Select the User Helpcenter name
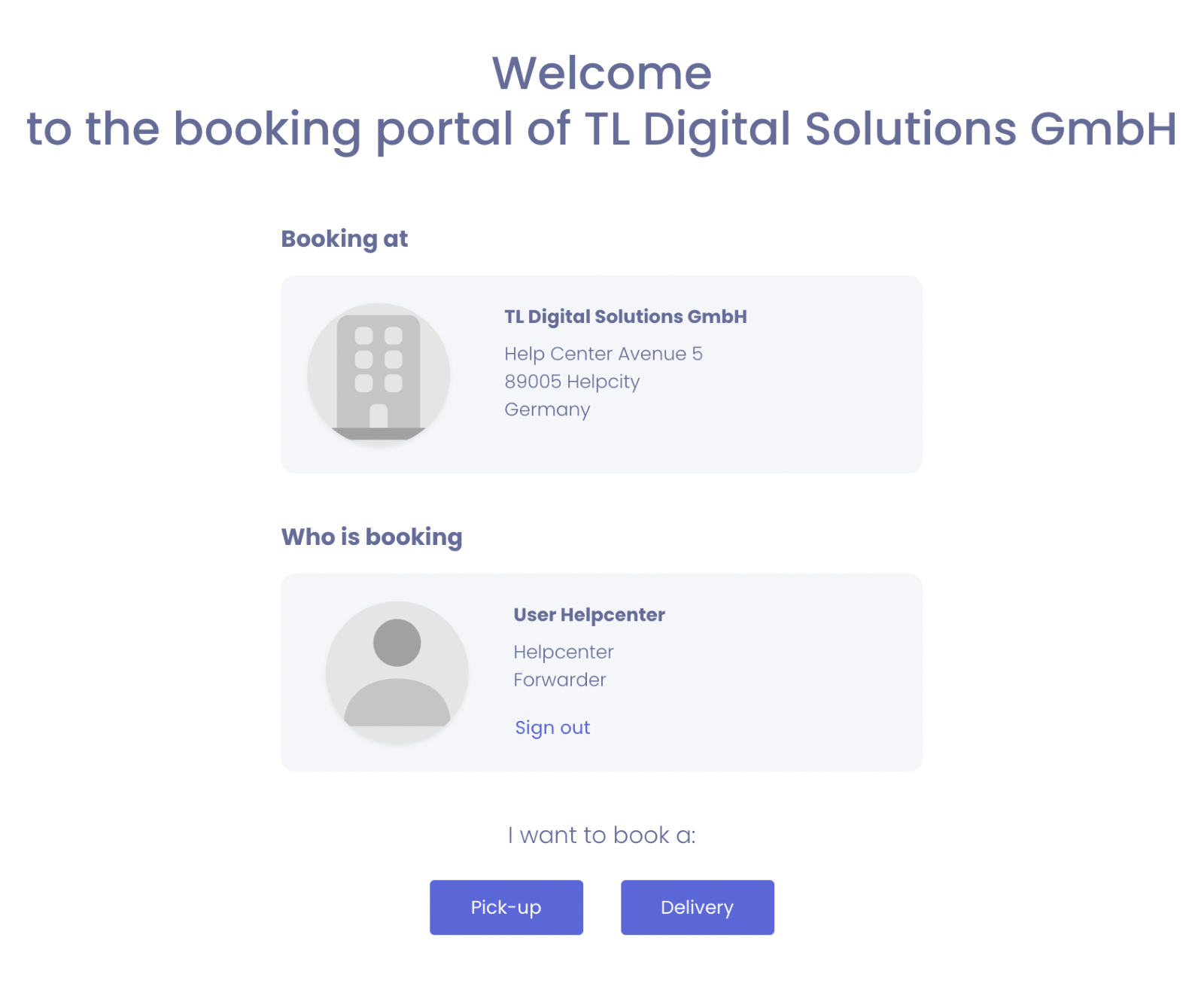Screen dimensions: 1204x983 coord(589,615)
